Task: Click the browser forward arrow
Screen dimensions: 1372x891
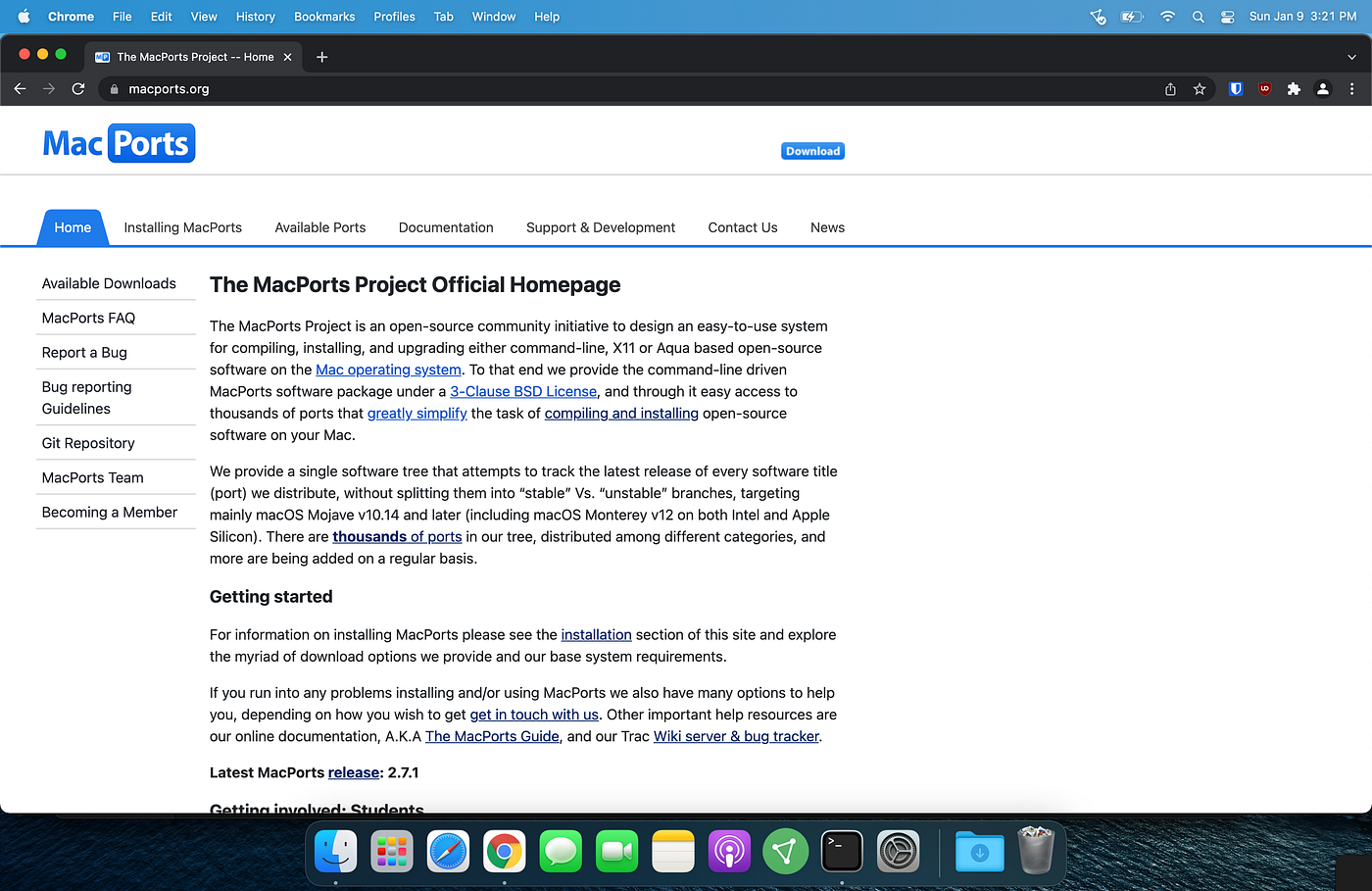Action: (49, 88)
